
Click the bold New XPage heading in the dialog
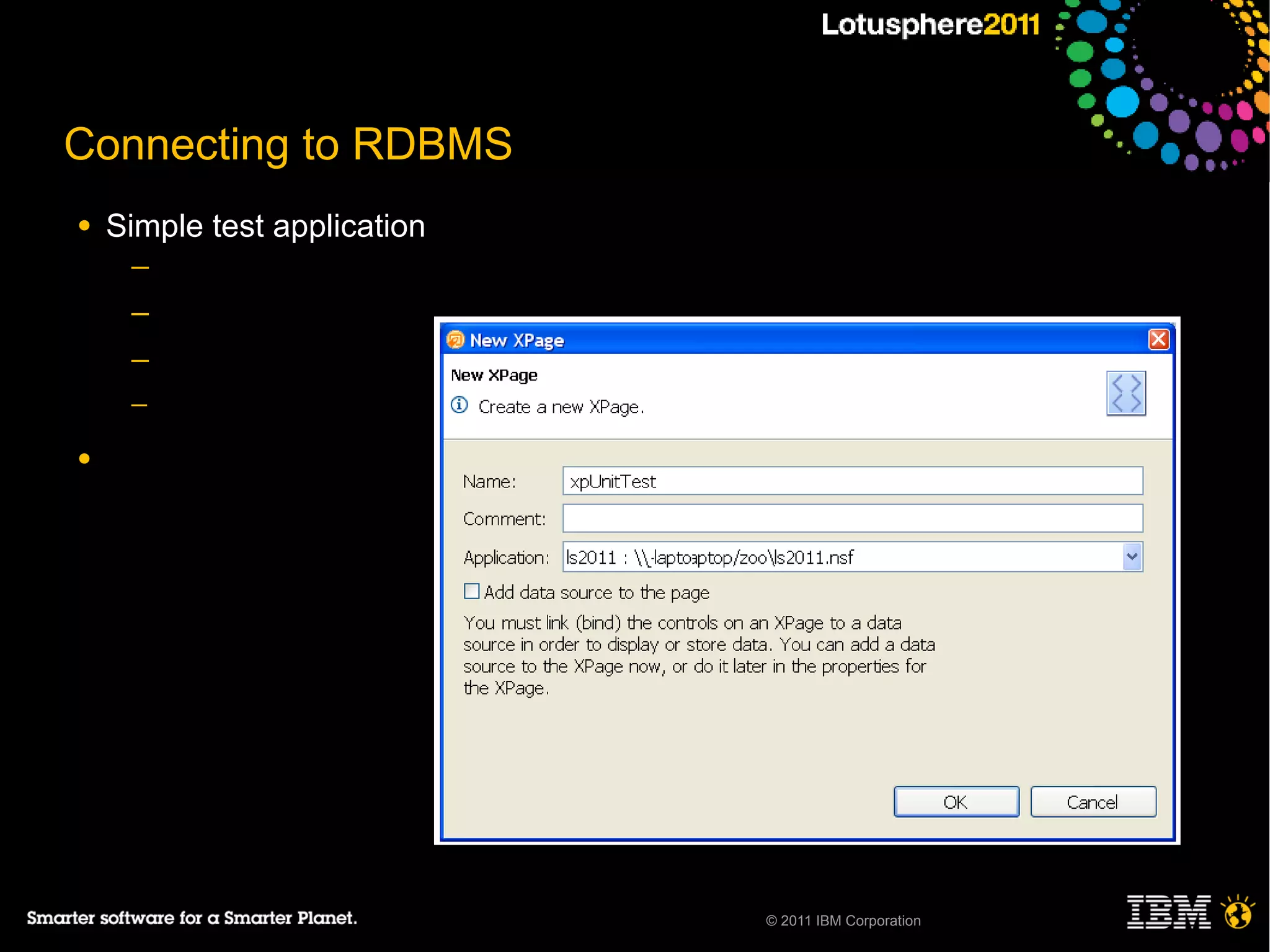(x=494, y=375)
